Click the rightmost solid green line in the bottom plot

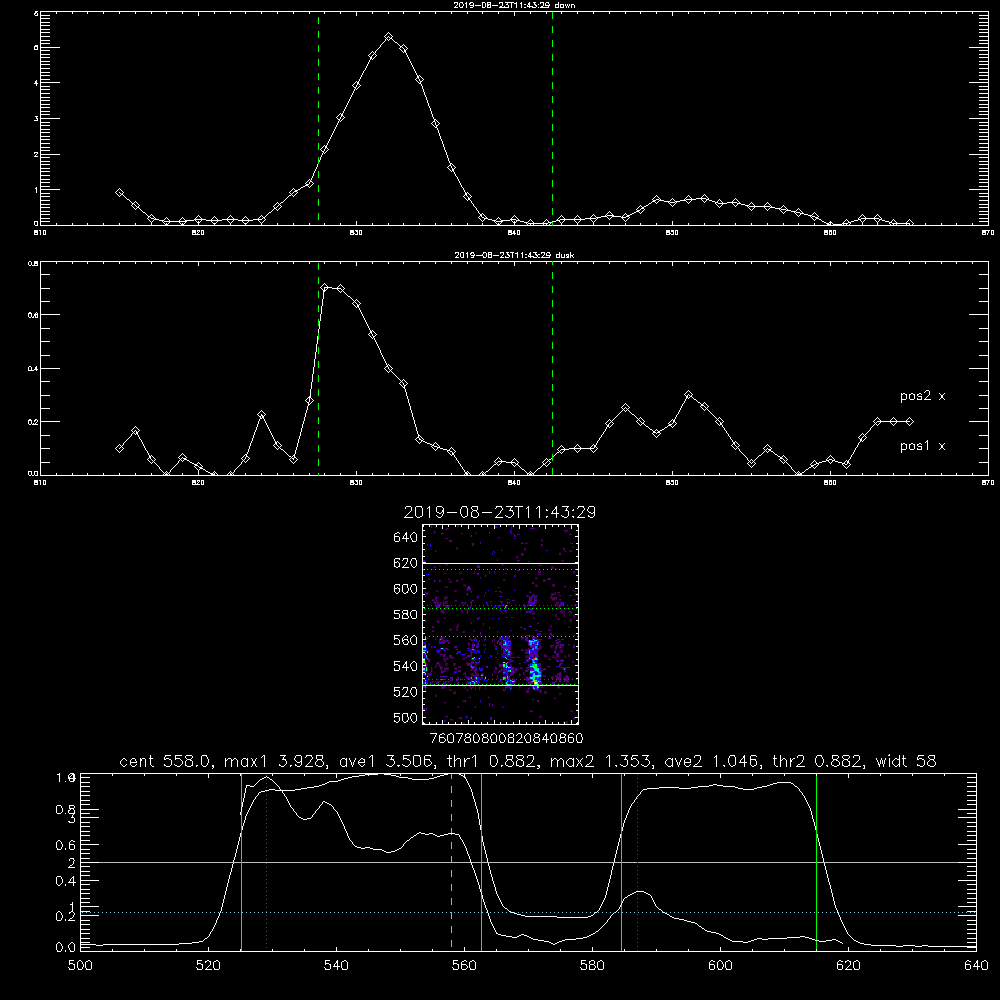[x=816, y=862]
